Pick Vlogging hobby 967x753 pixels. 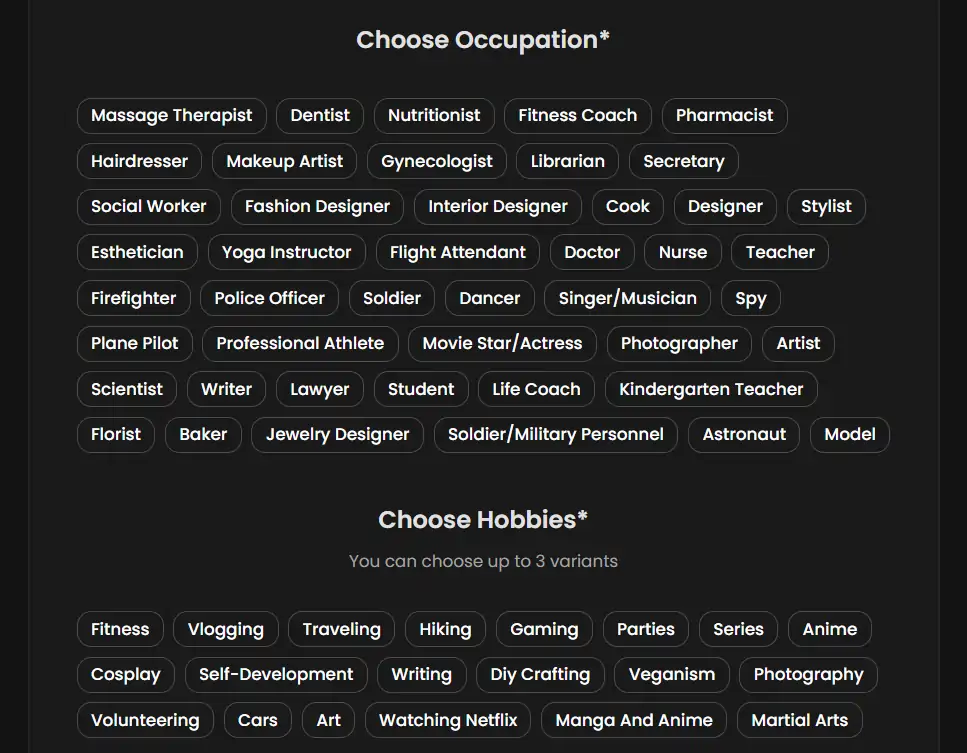click(226, 629)
